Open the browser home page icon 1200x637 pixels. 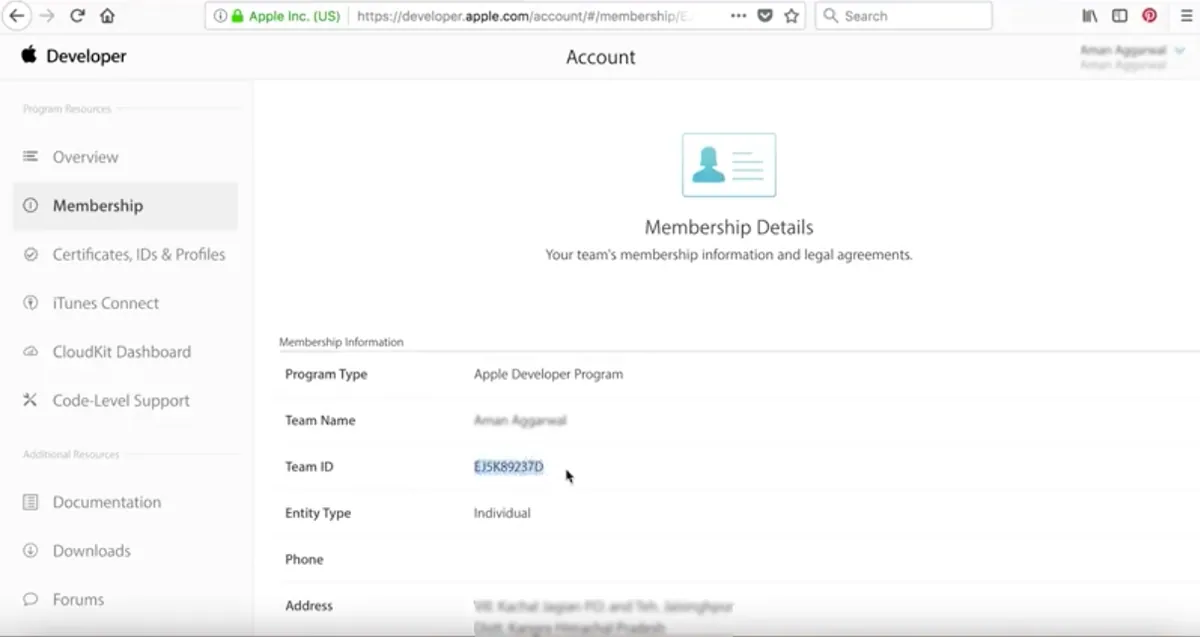click(107, 16)
